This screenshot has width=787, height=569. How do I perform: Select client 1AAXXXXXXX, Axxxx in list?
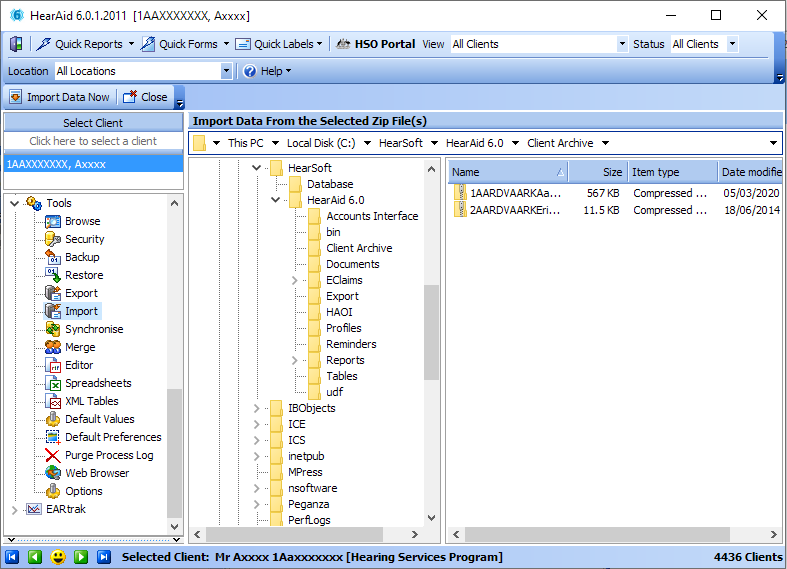click(93, 164)
